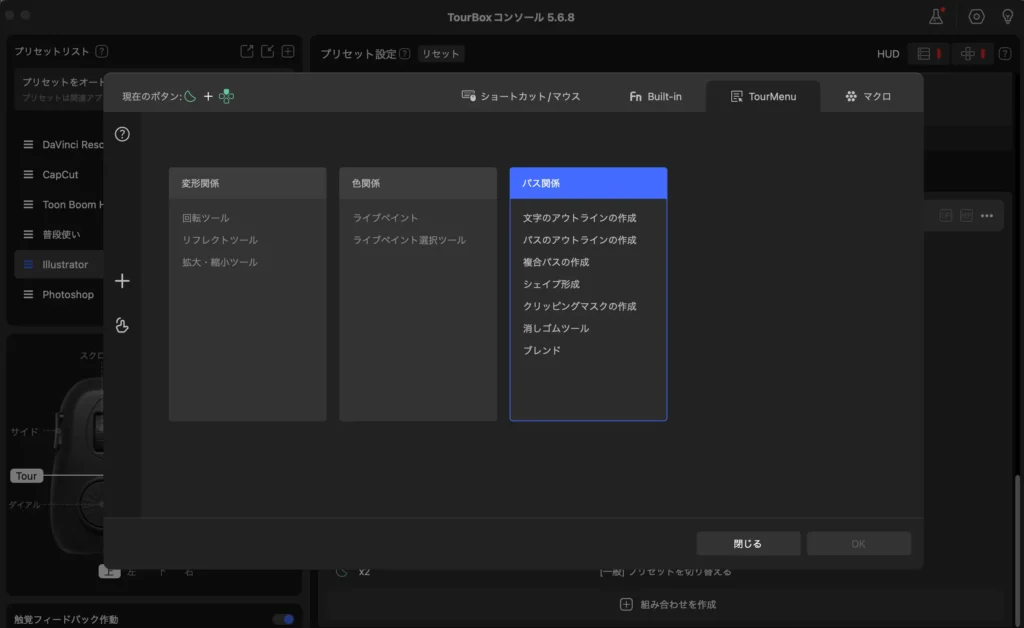This screenshot has width=1024, height=628.
Task: Click the リセット button in プリセット設定
Action: [440, 53]
